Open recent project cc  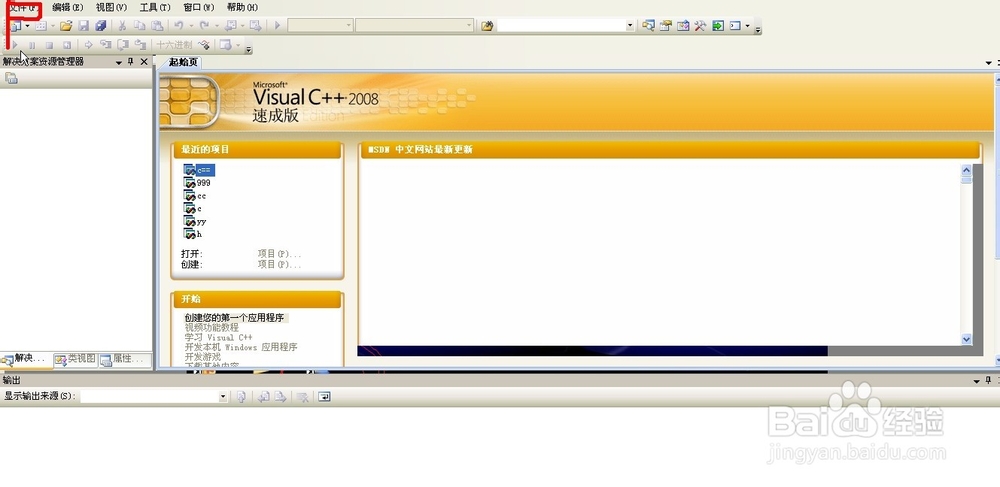coord(195,196)
